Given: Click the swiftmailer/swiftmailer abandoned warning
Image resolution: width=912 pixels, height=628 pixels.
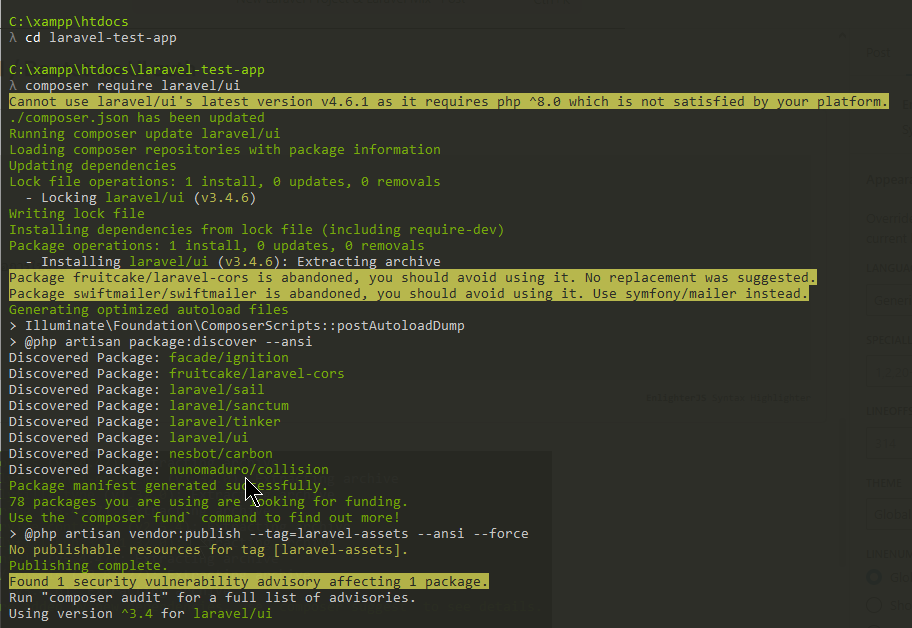Looking at the screenshot, I should [408, 294].
